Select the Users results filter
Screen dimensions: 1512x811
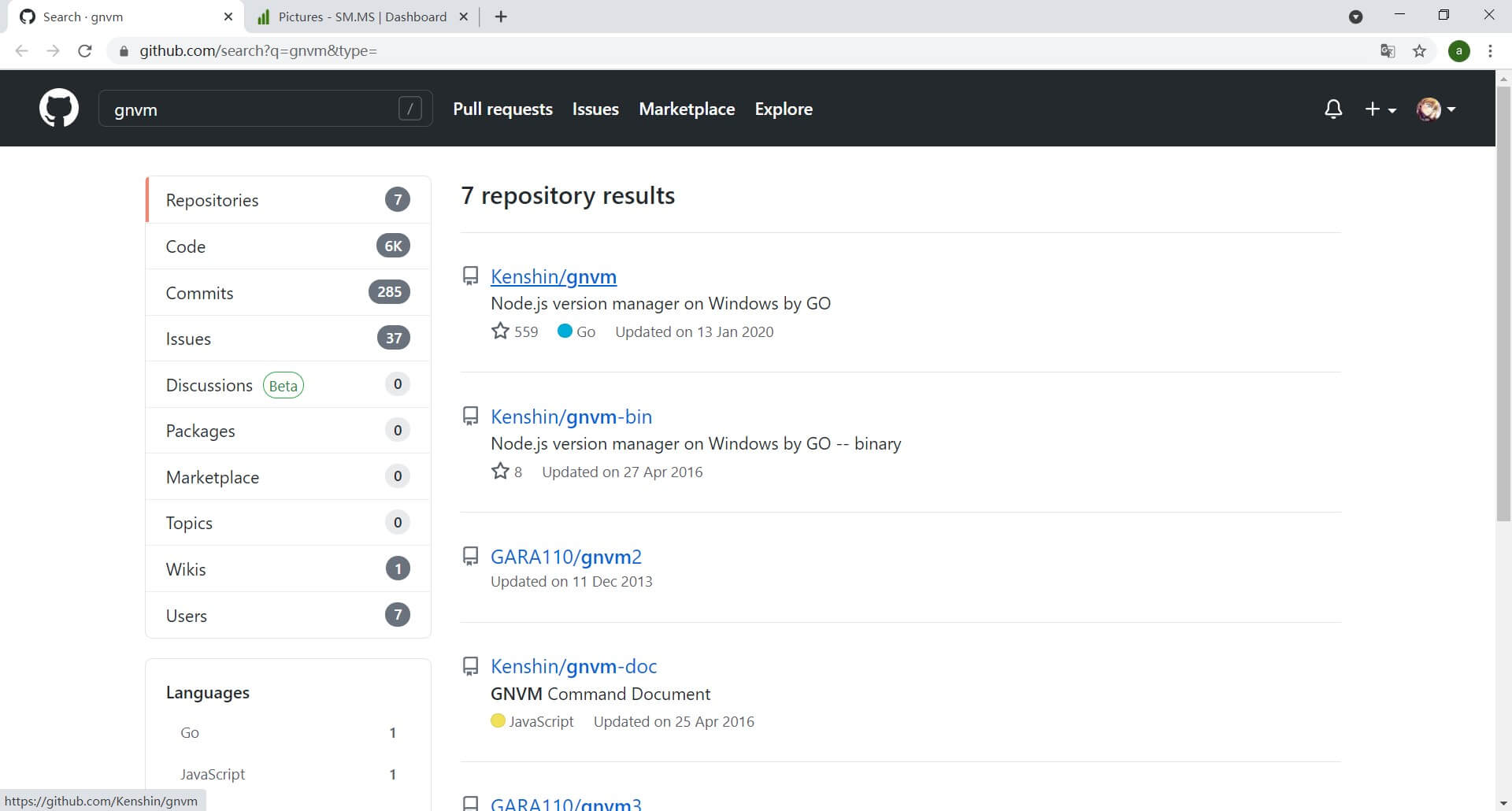288,616
